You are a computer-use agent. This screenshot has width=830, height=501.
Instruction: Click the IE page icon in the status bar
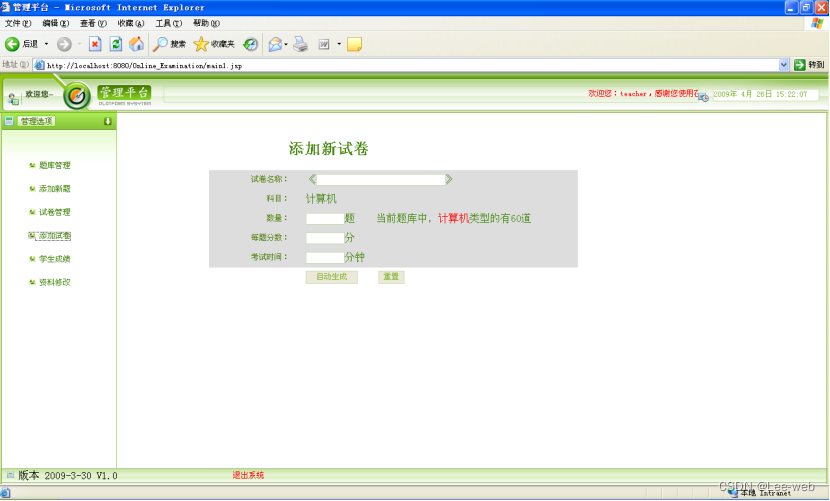5,493
